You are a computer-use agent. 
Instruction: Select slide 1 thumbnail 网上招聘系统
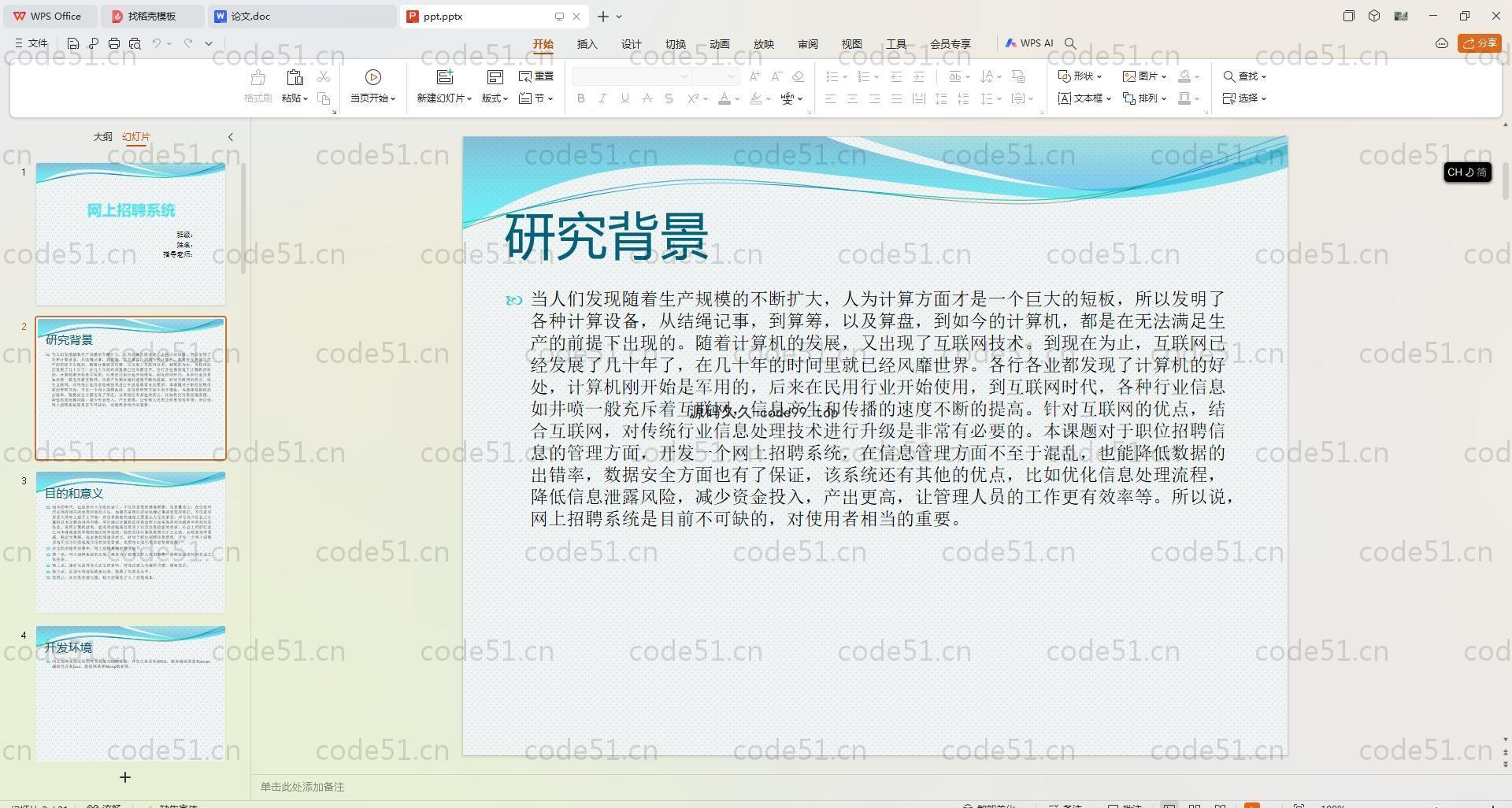(x=131, y=234)
